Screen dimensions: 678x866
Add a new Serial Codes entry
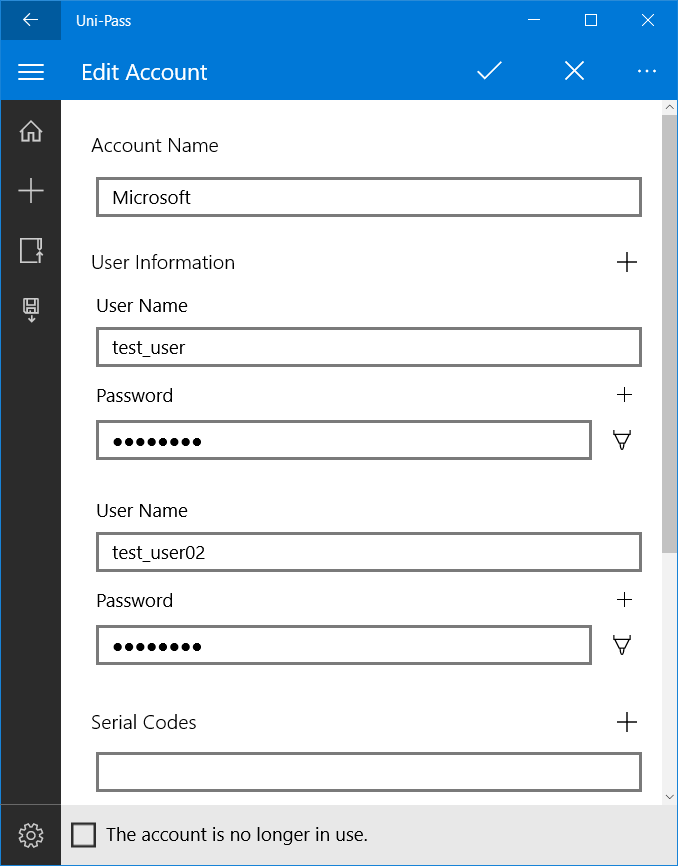coord(627,722)
